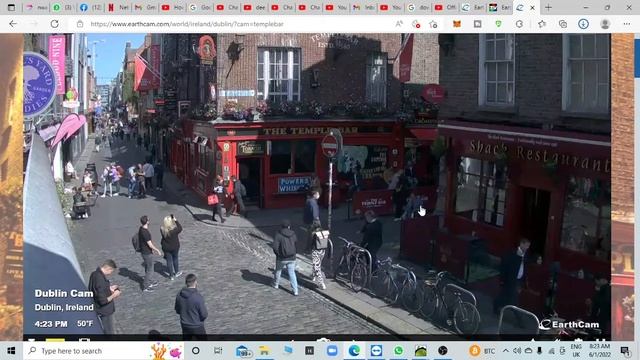Close the active EarthCam tab

coord(532,7)
